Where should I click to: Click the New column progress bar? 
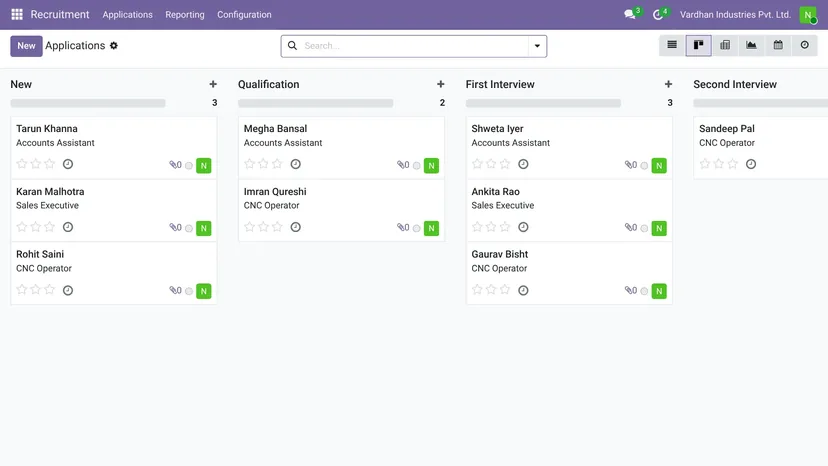pos(88,104)
